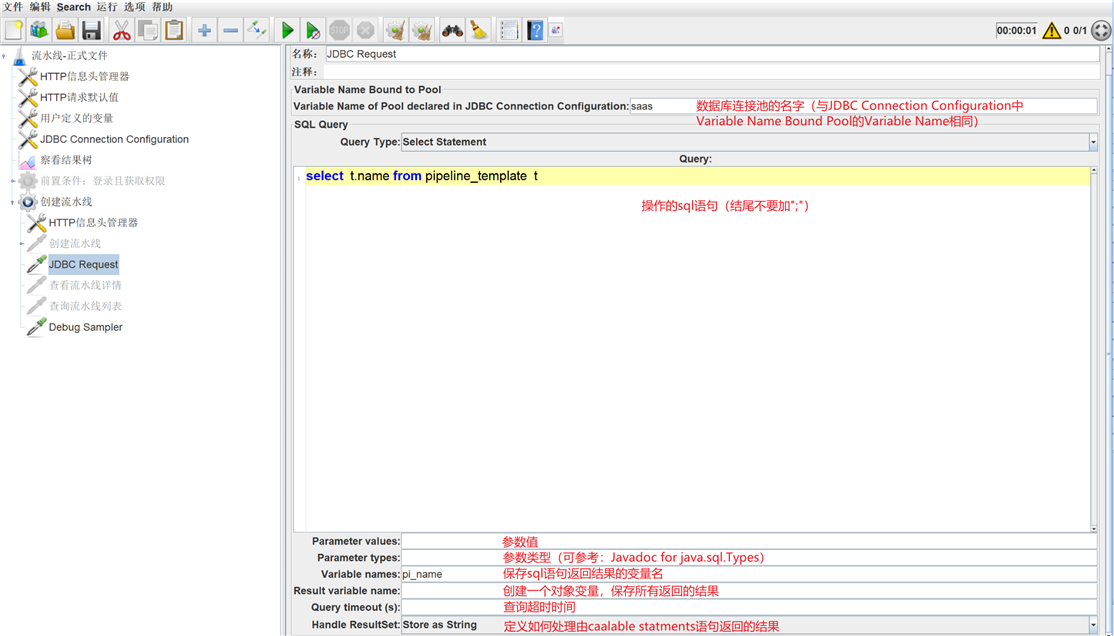Image resolution: width=1114 pixels, height=636 pixels.
Task: Select JDBC Request in the tree
Action: click(83, 264)
